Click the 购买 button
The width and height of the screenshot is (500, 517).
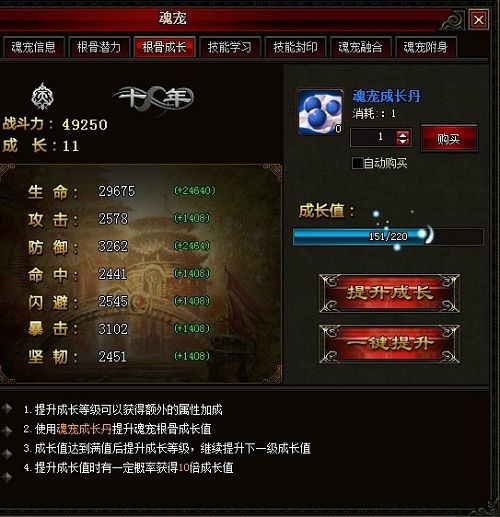[x=449, y=138]
